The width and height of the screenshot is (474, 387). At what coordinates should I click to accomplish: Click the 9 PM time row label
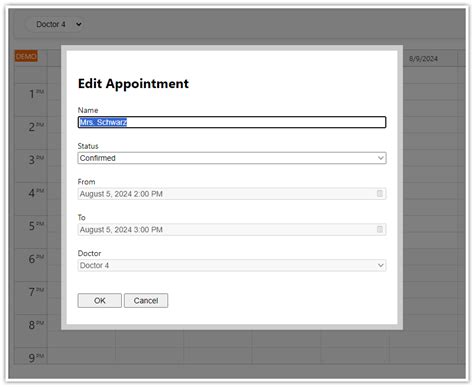pyautogui.click(x=36, y=358)
